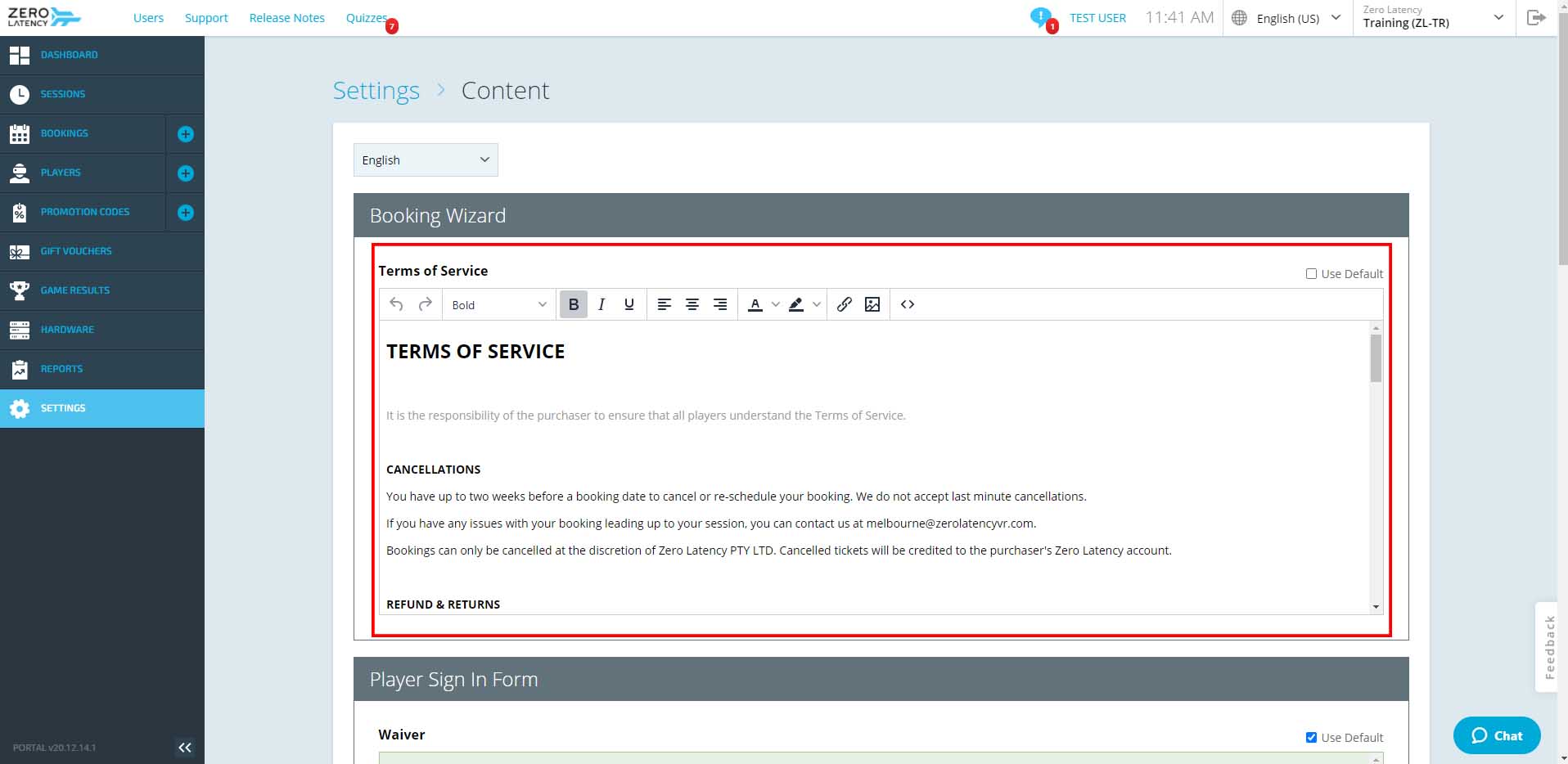Add new player with plus icon

(186, 173)
